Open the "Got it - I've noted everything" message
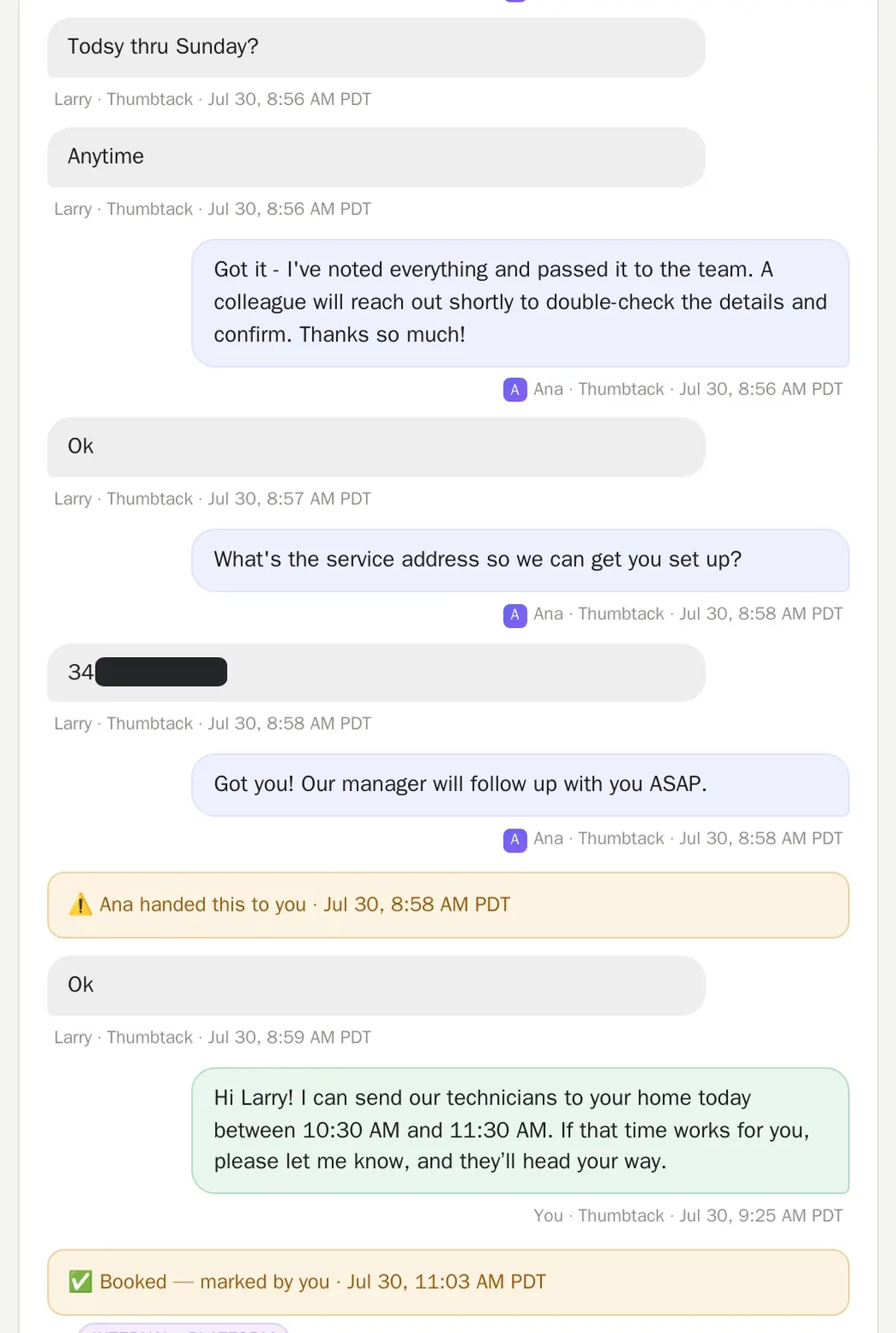 [x=521, y=303]
